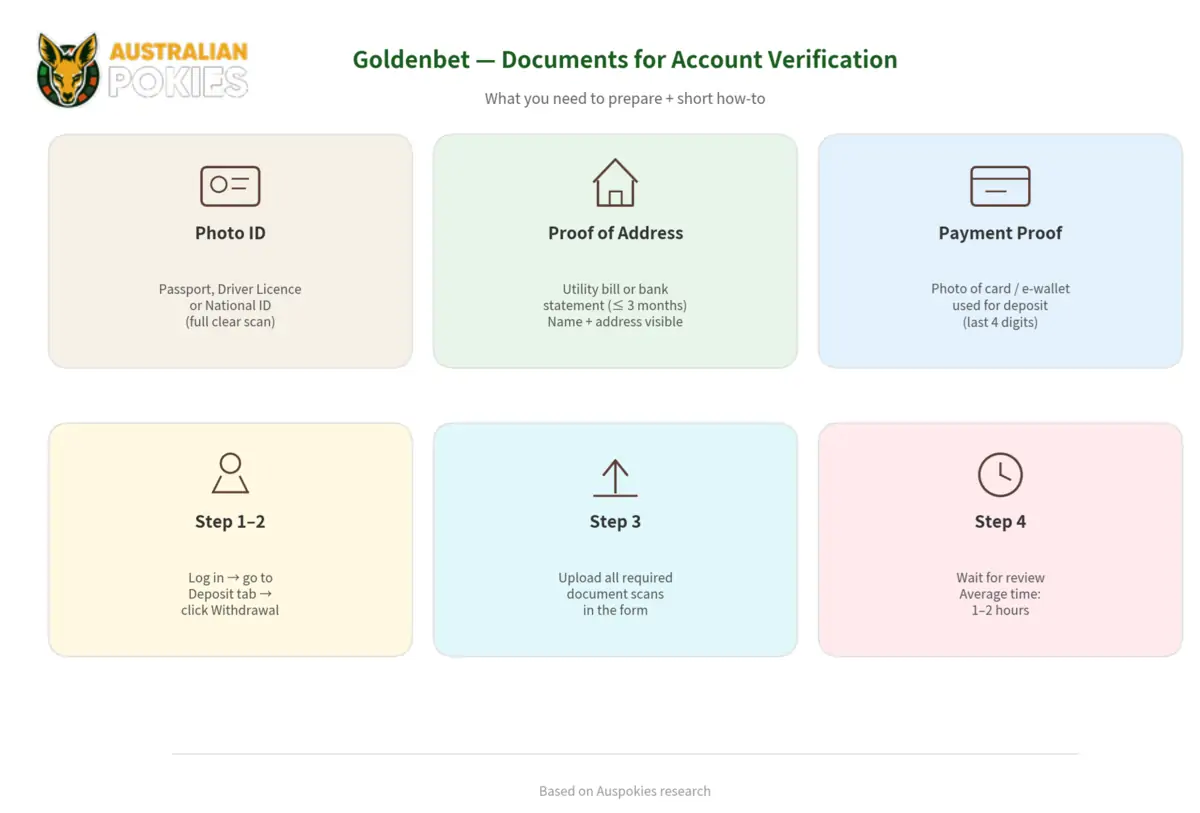
Task: Click the title 'Goldenbet — Documents for Account Verification'
Action: pos(625,60)
